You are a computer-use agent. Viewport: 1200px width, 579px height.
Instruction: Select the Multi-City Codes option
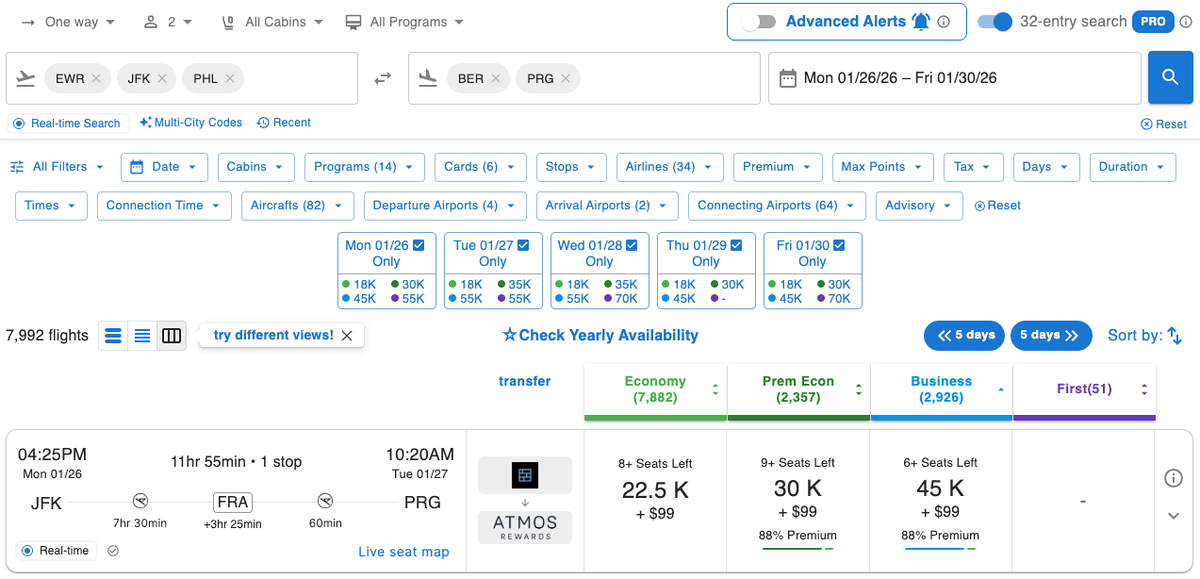pos(191,122)
